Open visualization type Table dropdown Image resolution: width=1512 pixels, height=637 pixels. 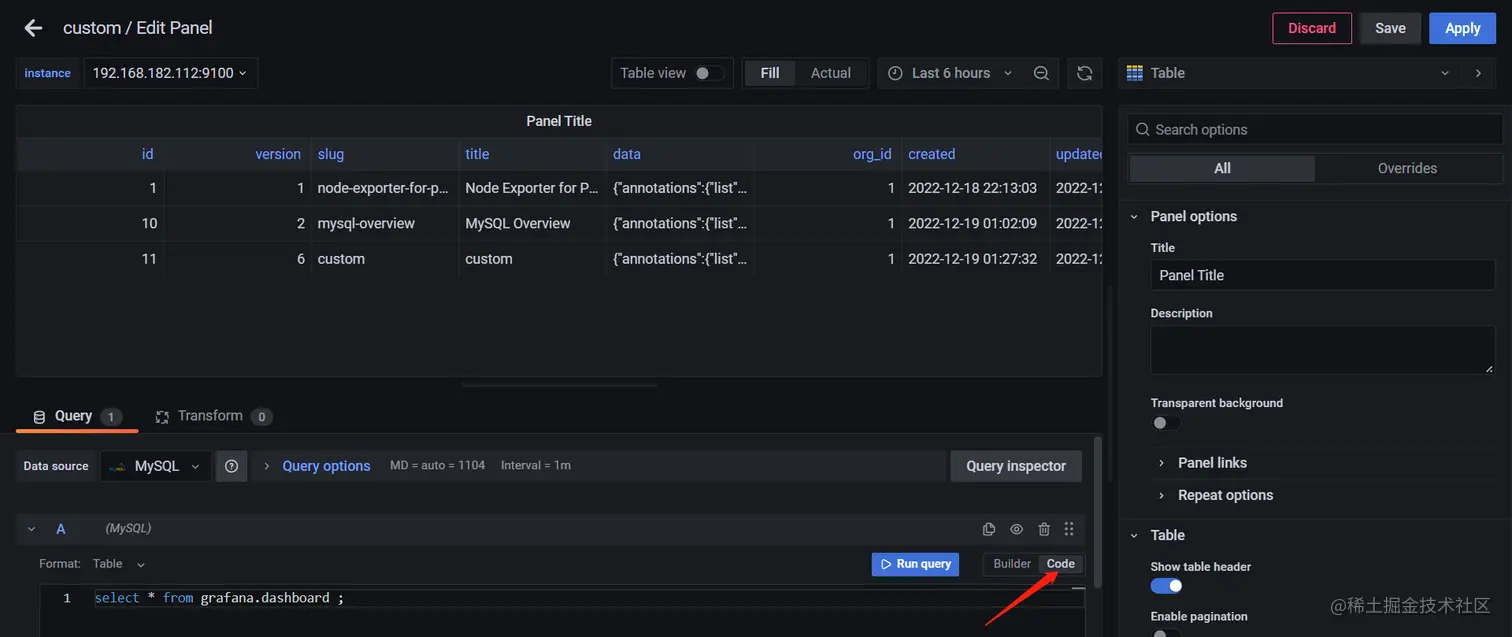click(1289, 73)
